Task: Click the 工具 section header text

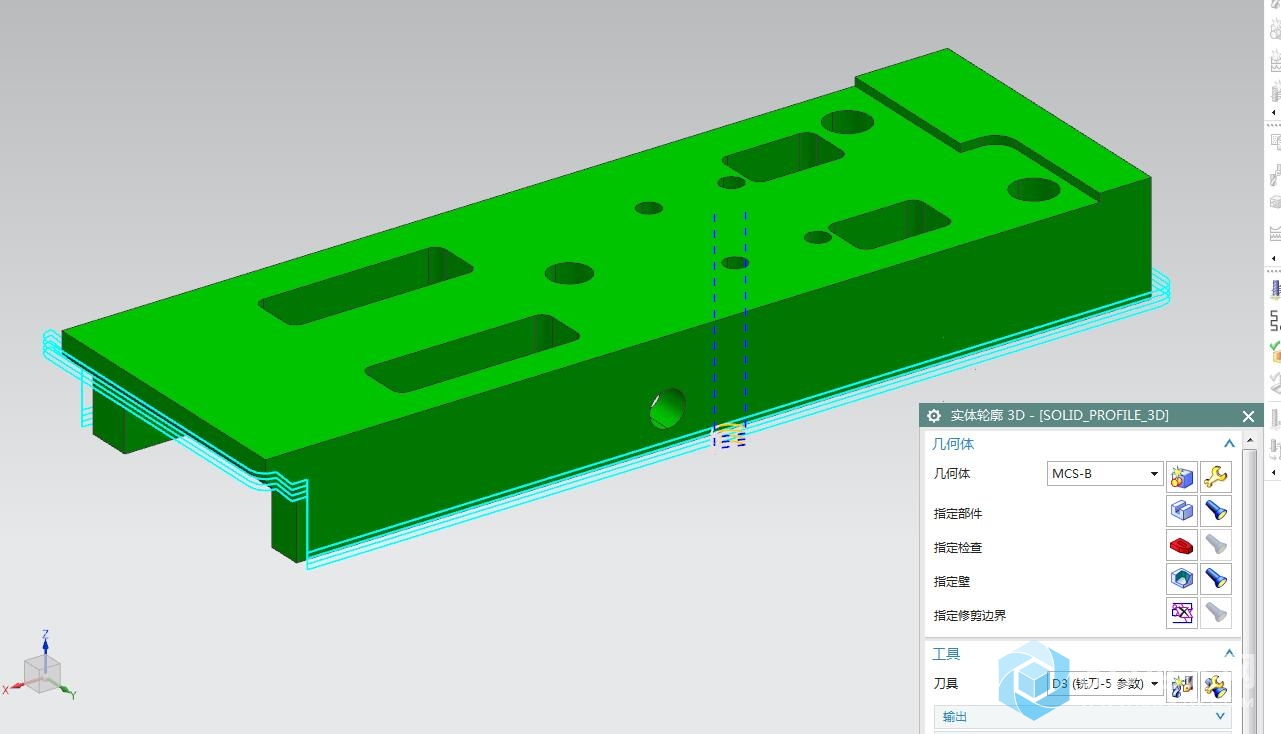Action: [x=946, y=654]
